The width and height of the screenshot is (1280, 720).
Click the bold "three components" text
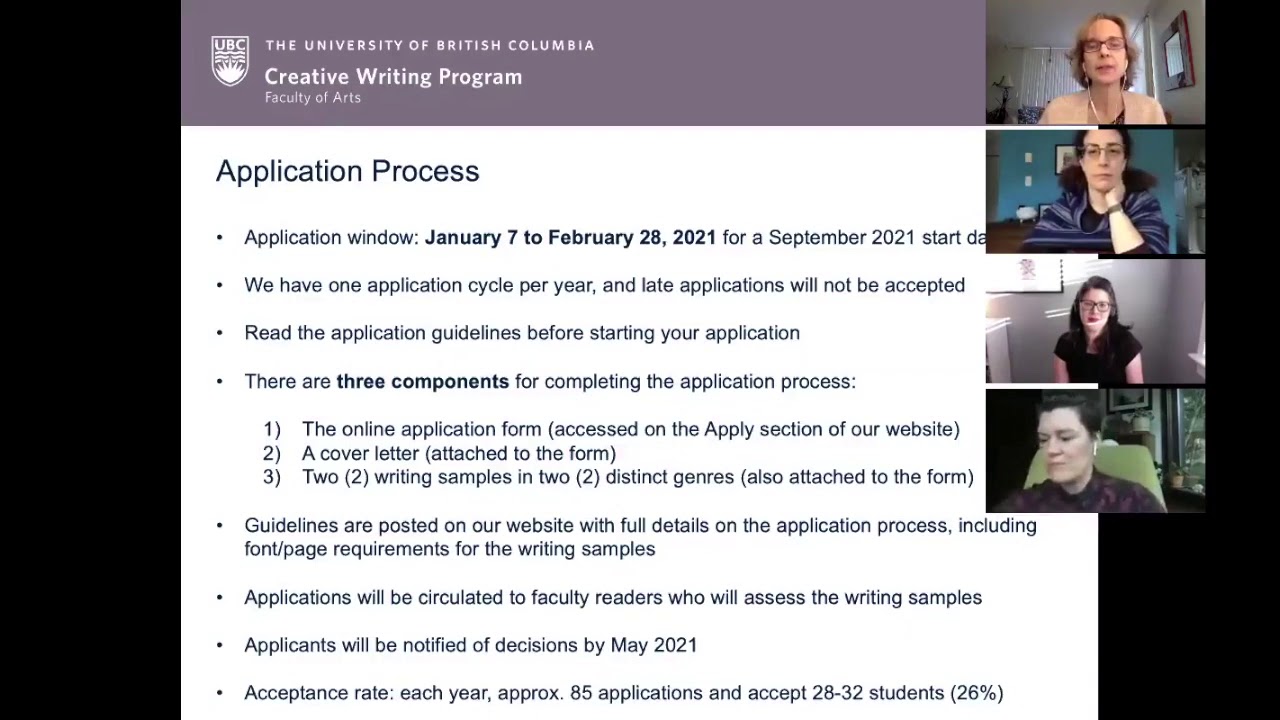tap(422, 382)
